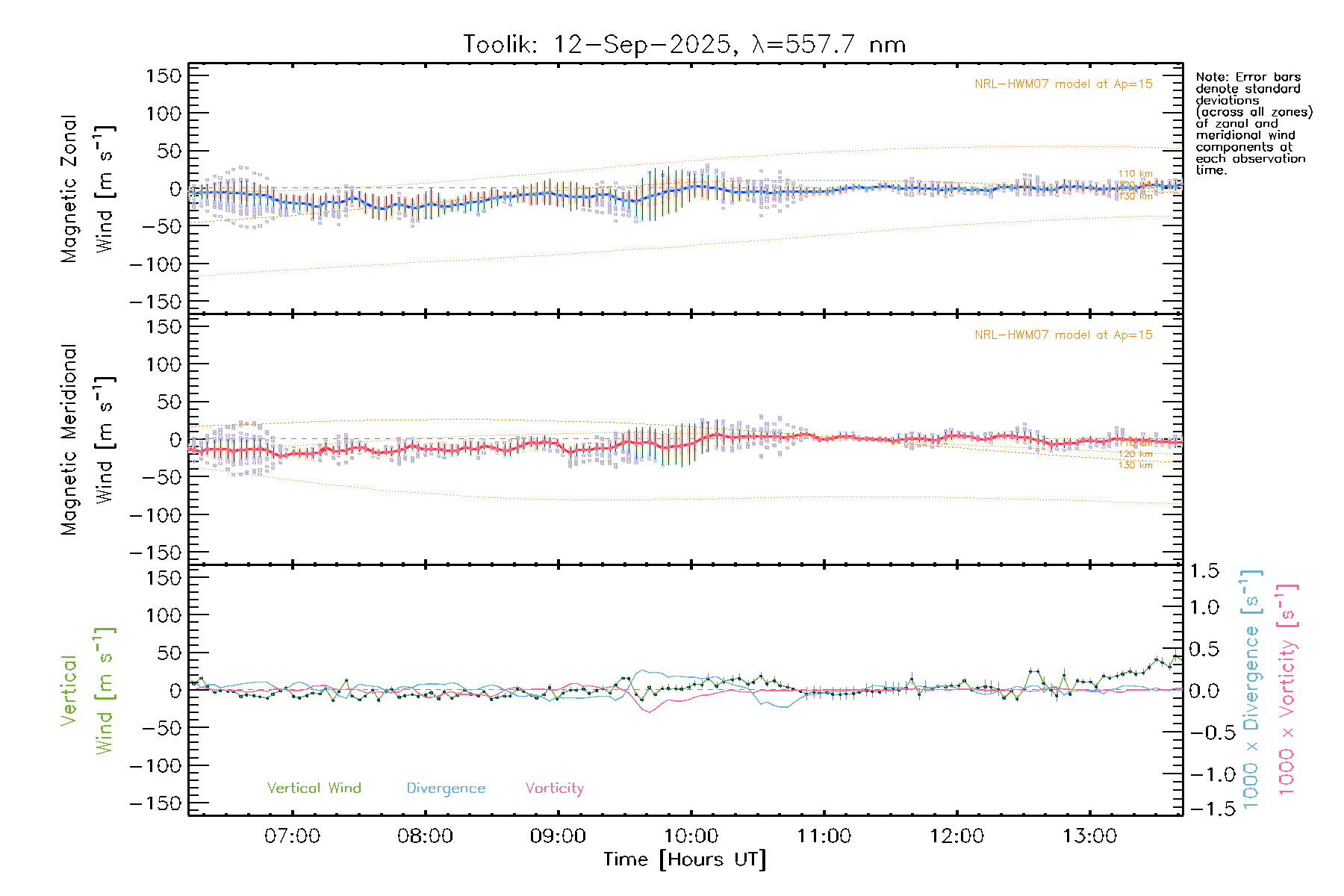The width and height of the screenshot is (1344, 896).
Task: Click the NRL-HWM07 model label in zonal panel
Action: 1063,84
